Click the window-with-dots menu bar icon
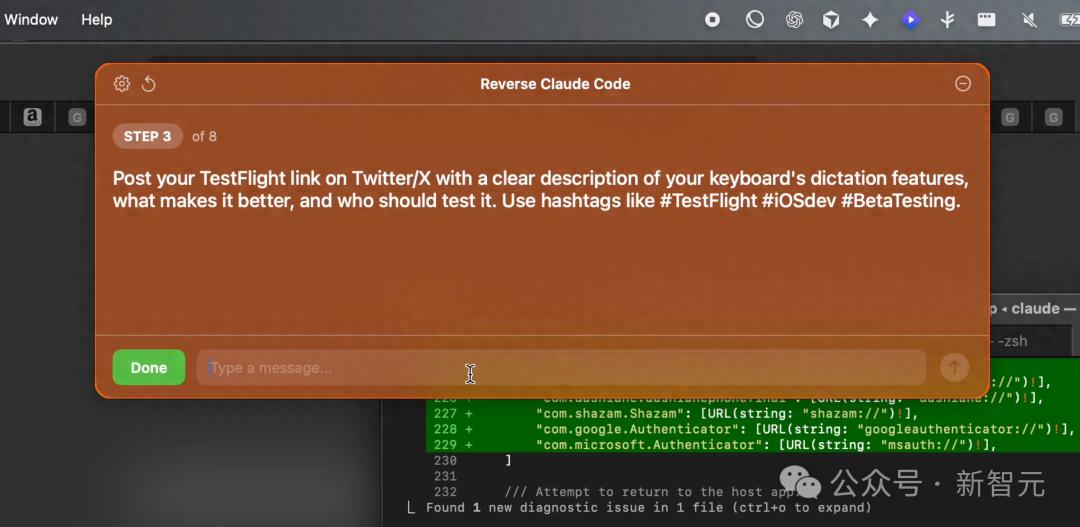The image size is (1080, 527). [x=986, y=20]
